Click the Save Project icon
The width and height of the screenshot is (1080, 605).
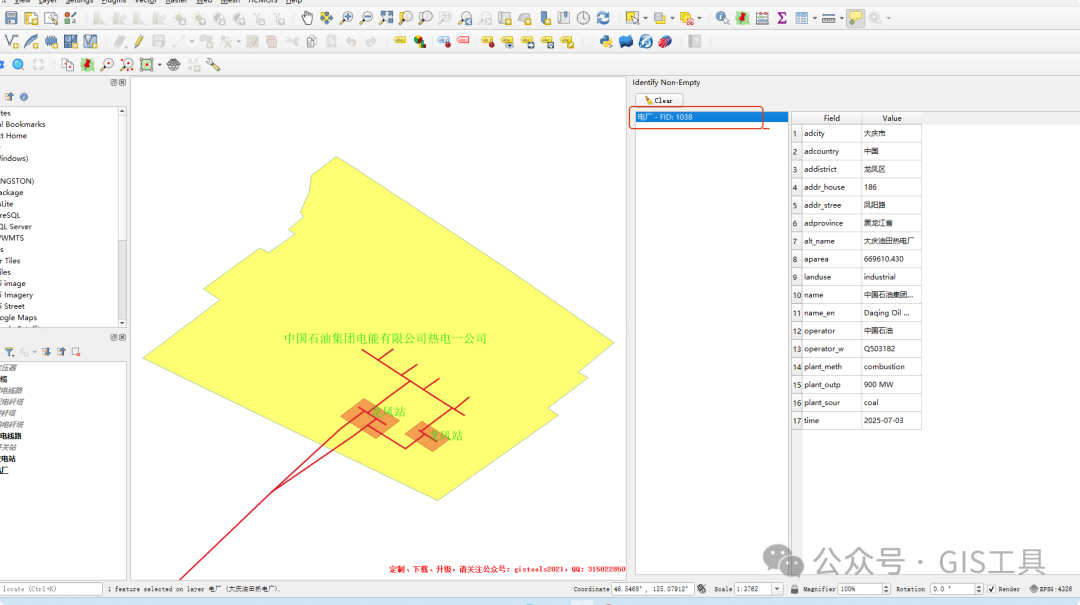click(11, 19)
